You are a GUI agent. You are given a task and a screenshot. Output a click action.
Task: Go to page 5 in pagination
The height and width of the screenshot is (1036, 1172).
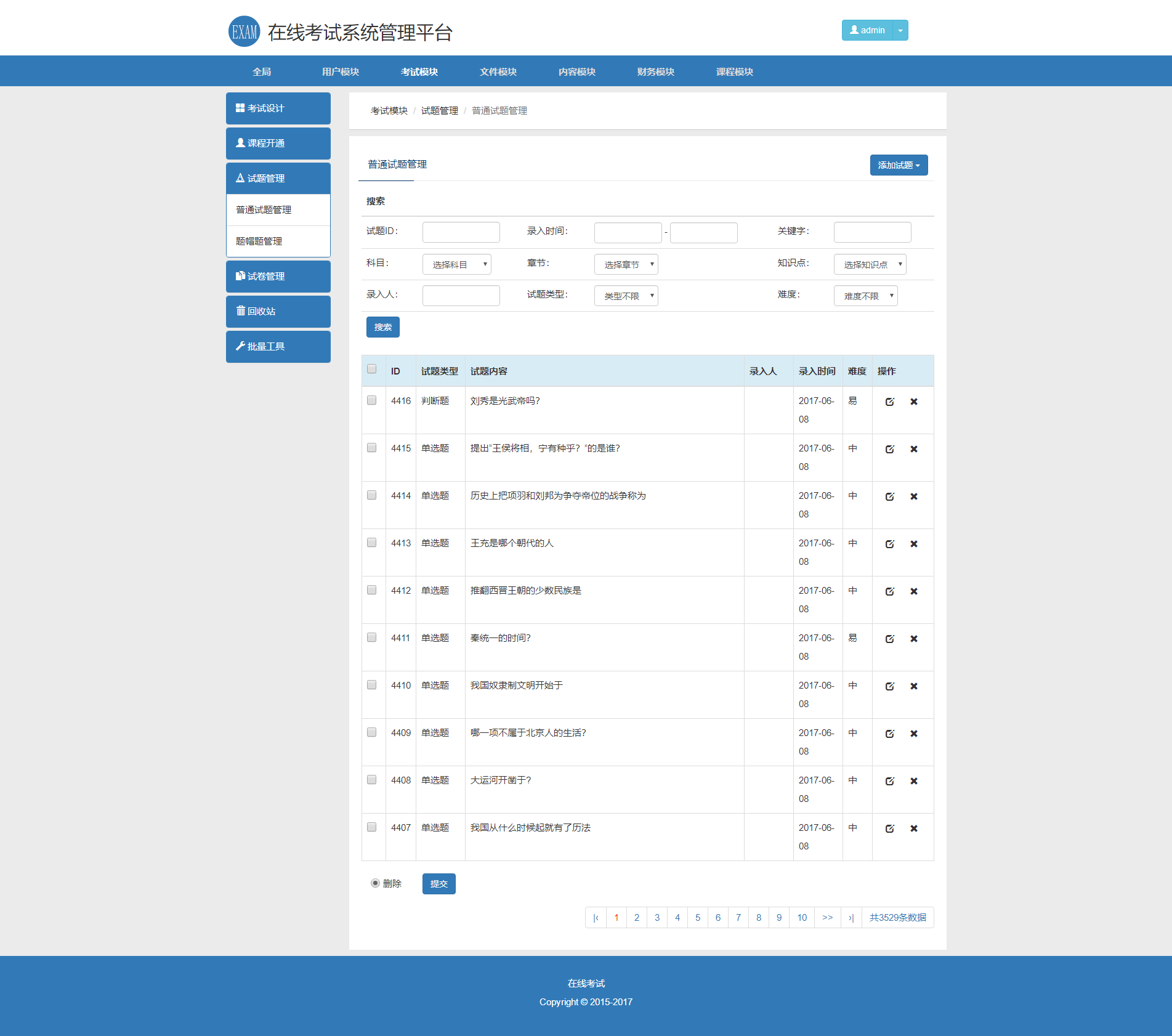coord(697,918)
